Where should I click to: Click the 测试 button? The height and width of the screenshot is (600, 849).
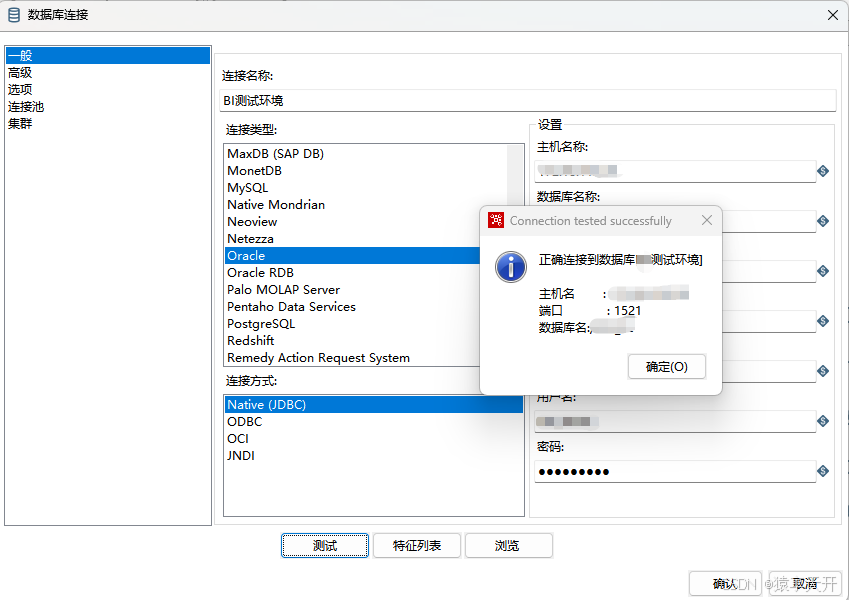[x=325, y=545]
